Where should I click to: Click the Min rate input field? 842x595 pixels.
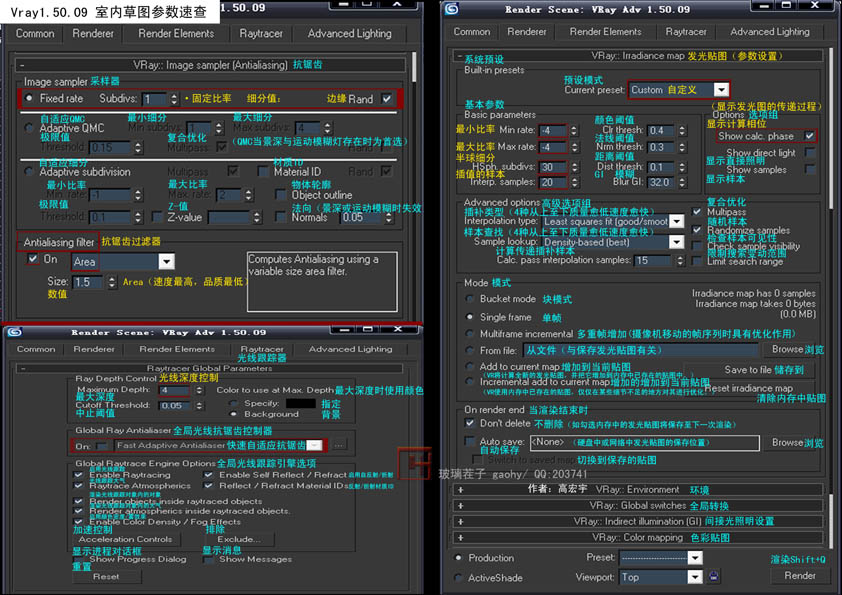pos(553,130)
